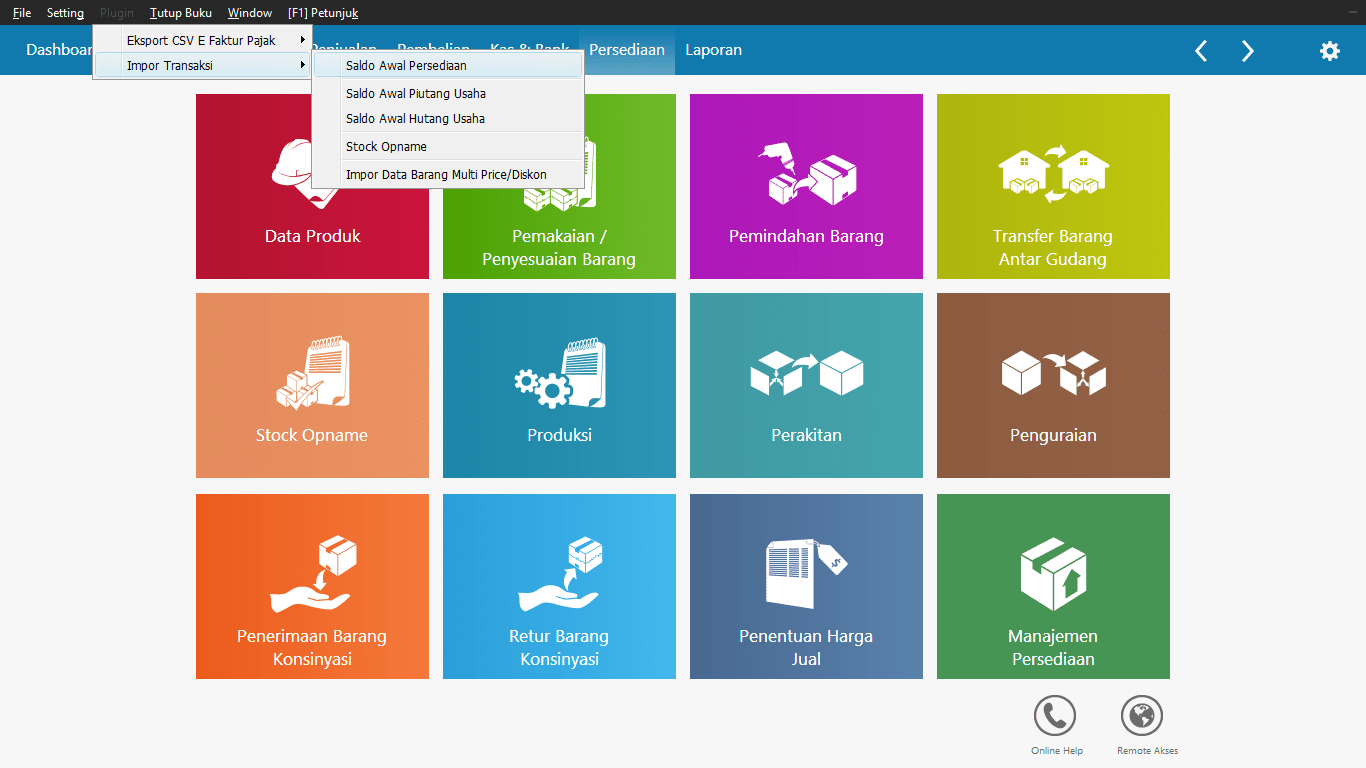Click the Online Help phone icon

point(1054,716)
